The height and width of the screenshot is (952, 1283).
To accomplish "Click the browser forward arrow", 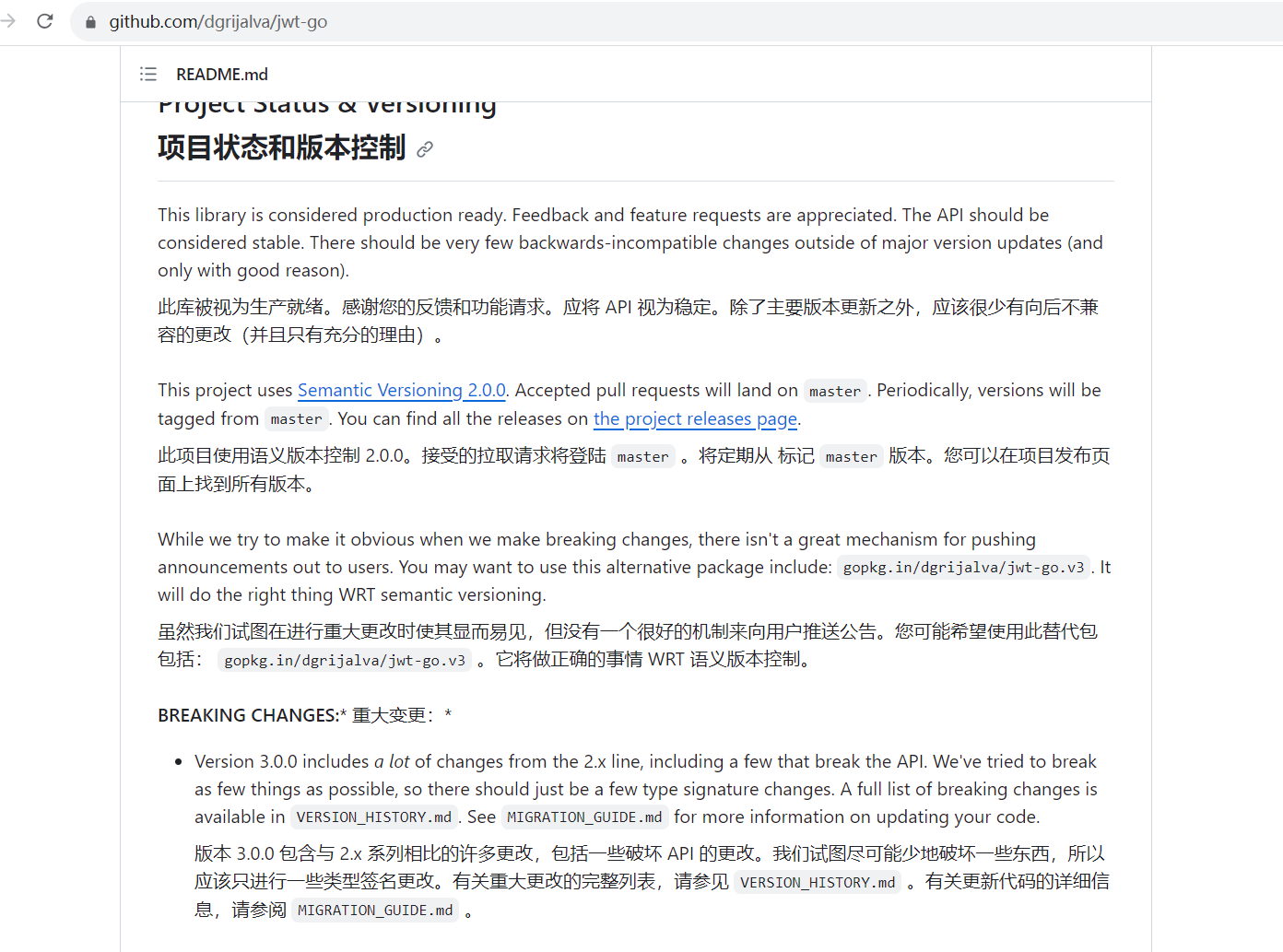I will [8, 21].
